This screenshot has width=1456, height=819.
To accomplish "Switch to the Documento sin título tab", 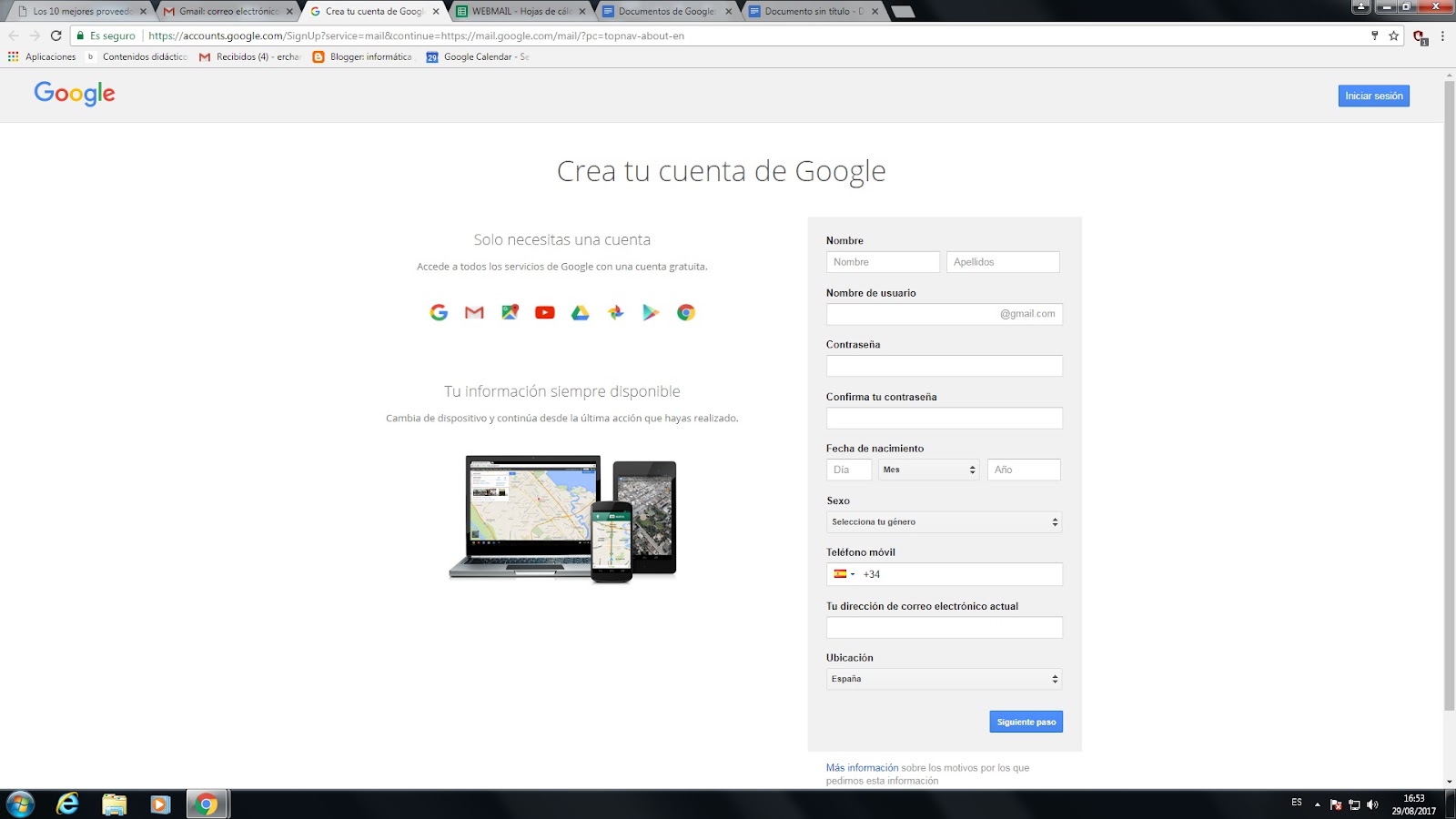I will pyautogui.click(x=814, y=11).
